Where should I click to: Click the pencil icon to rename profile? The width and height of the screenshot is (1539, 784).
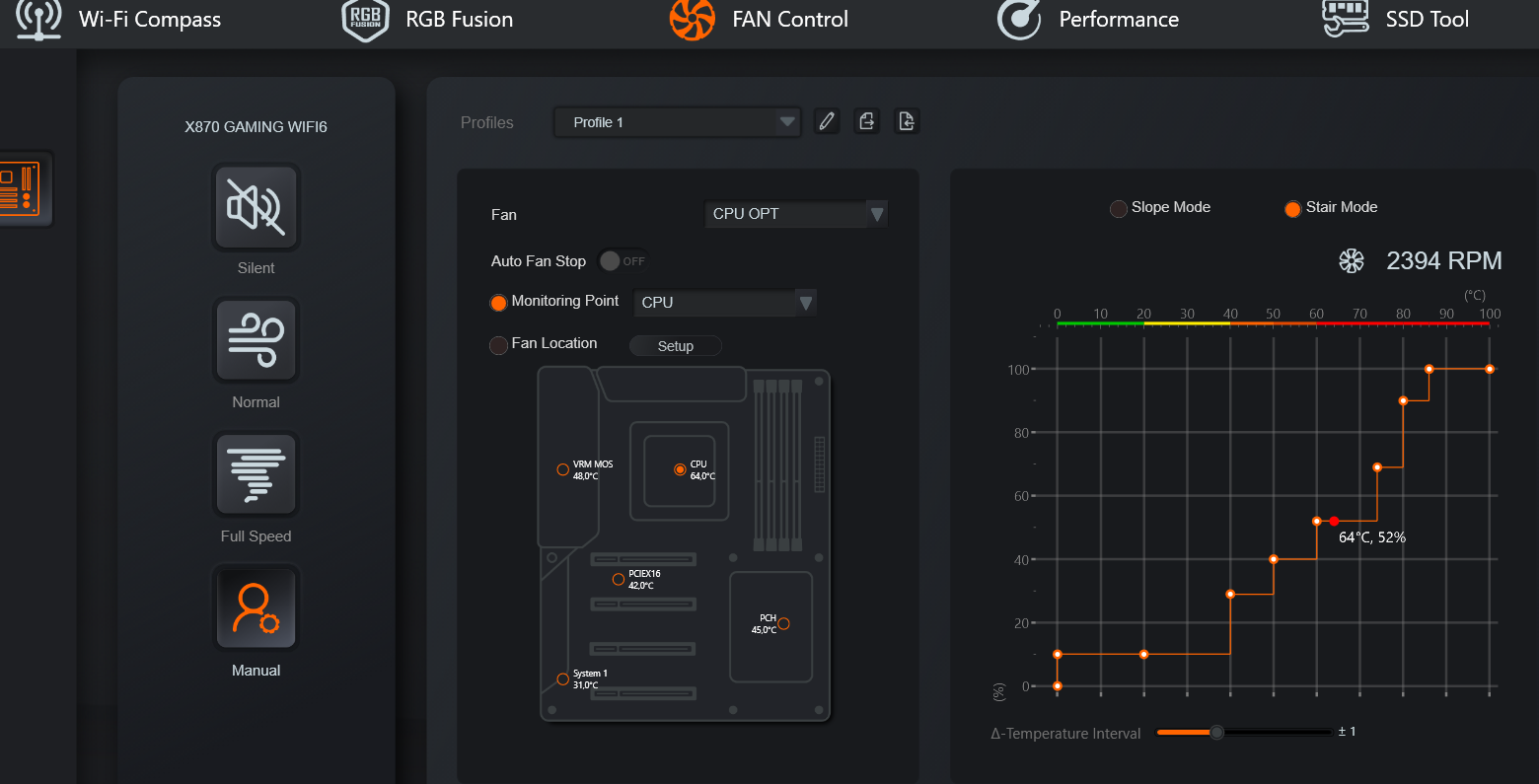(x=827, y=121)
